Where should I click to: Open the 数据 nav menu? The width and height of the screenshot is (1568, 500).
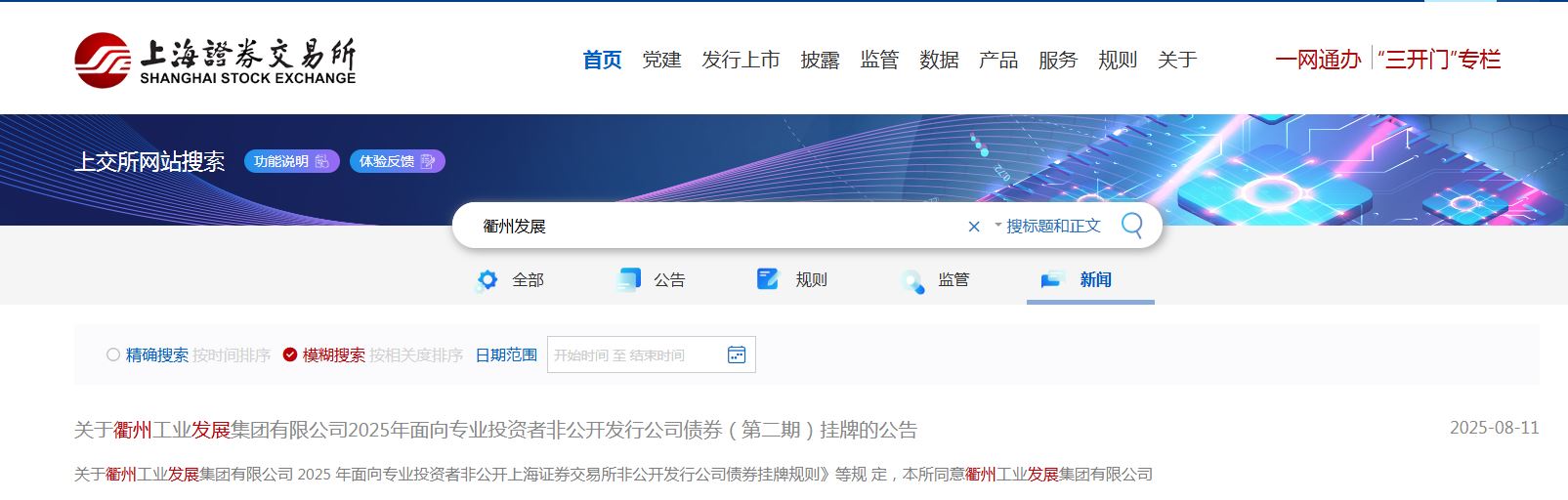pyautogui.click(x=939, y=60)
